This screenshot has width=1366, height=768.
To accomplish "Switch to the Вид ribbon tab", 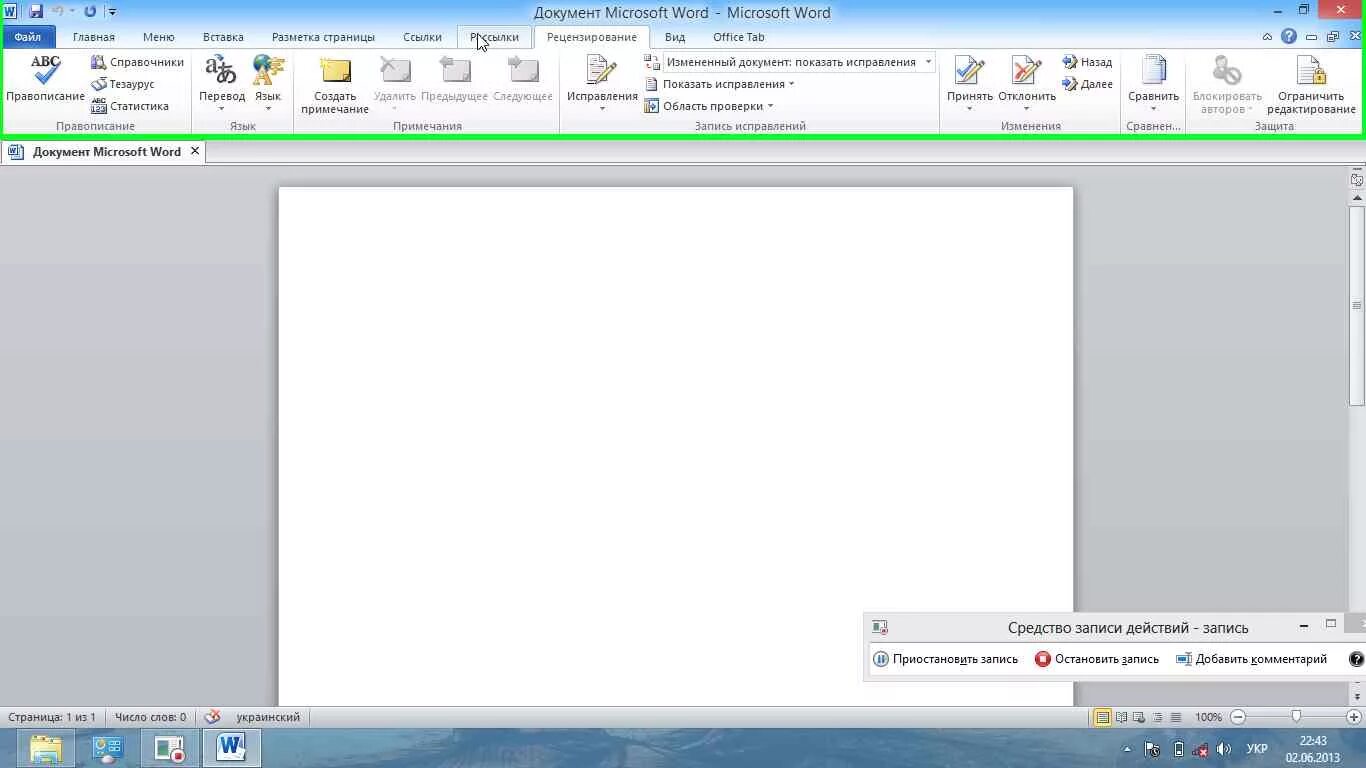I will coord(675,37).
